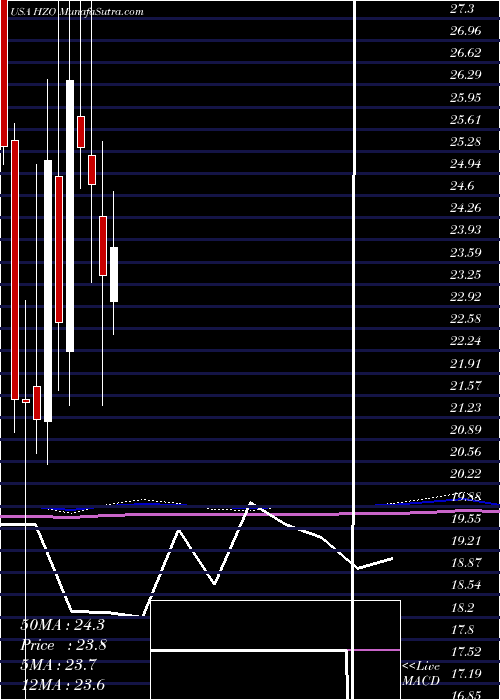This screenshot has width=500, height=700.
Task: Click the long red candlestick spanning 25.28 to 21.4
Action: [15, 270]
